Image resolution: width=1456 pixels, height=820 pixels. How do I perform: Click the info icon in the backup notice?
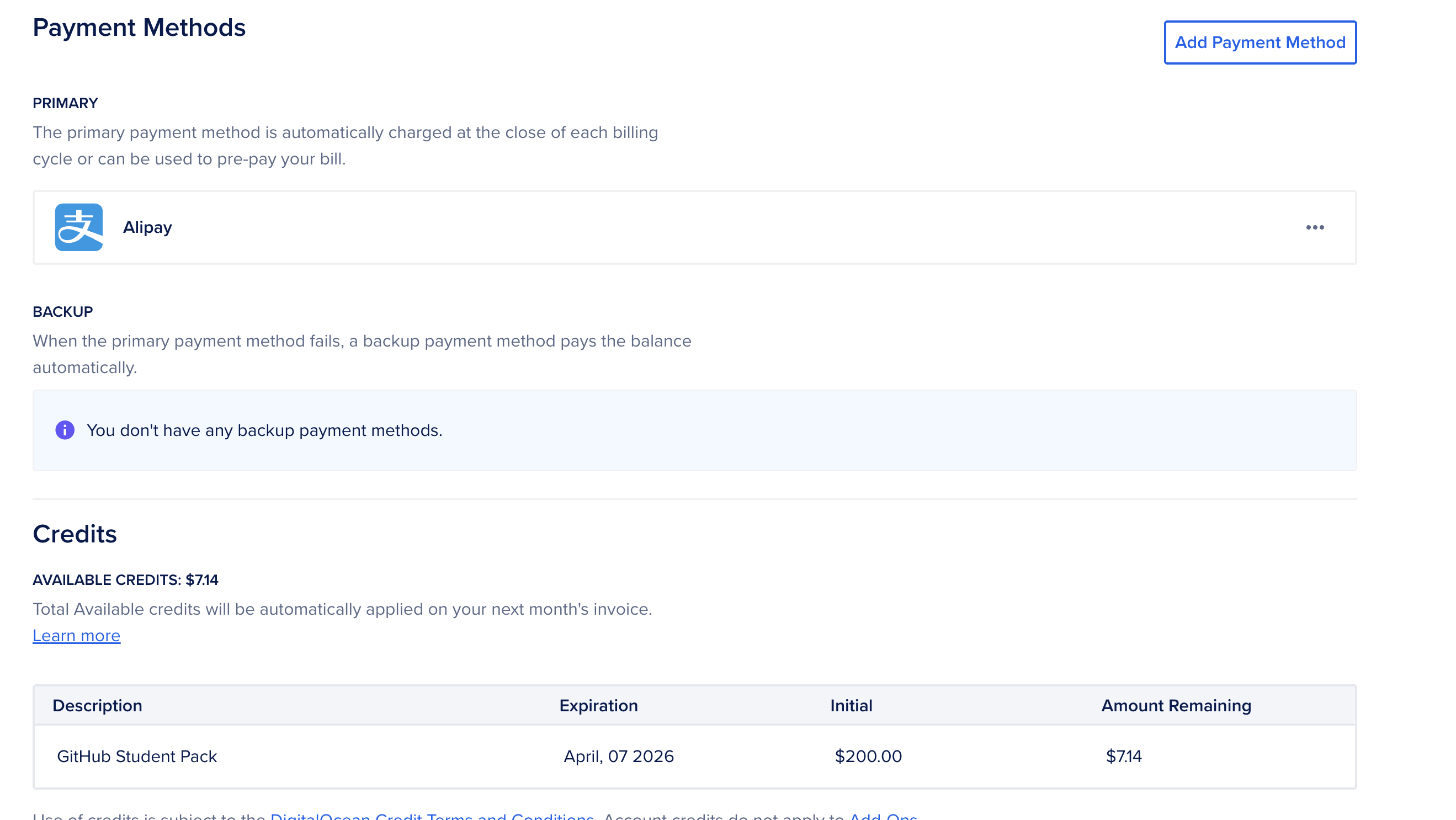tap(65, 430)
